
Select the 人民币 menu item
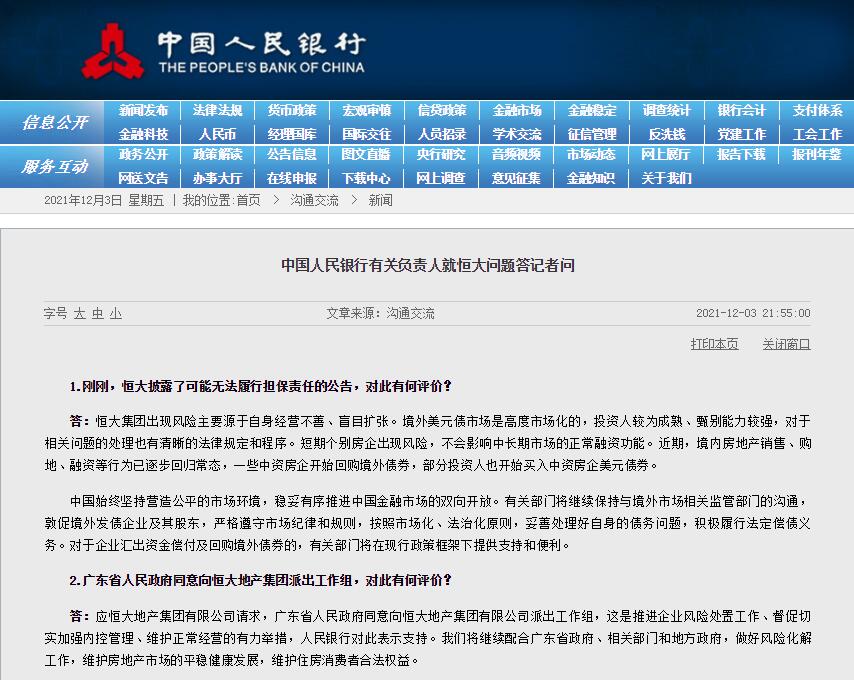pos(217,134)
